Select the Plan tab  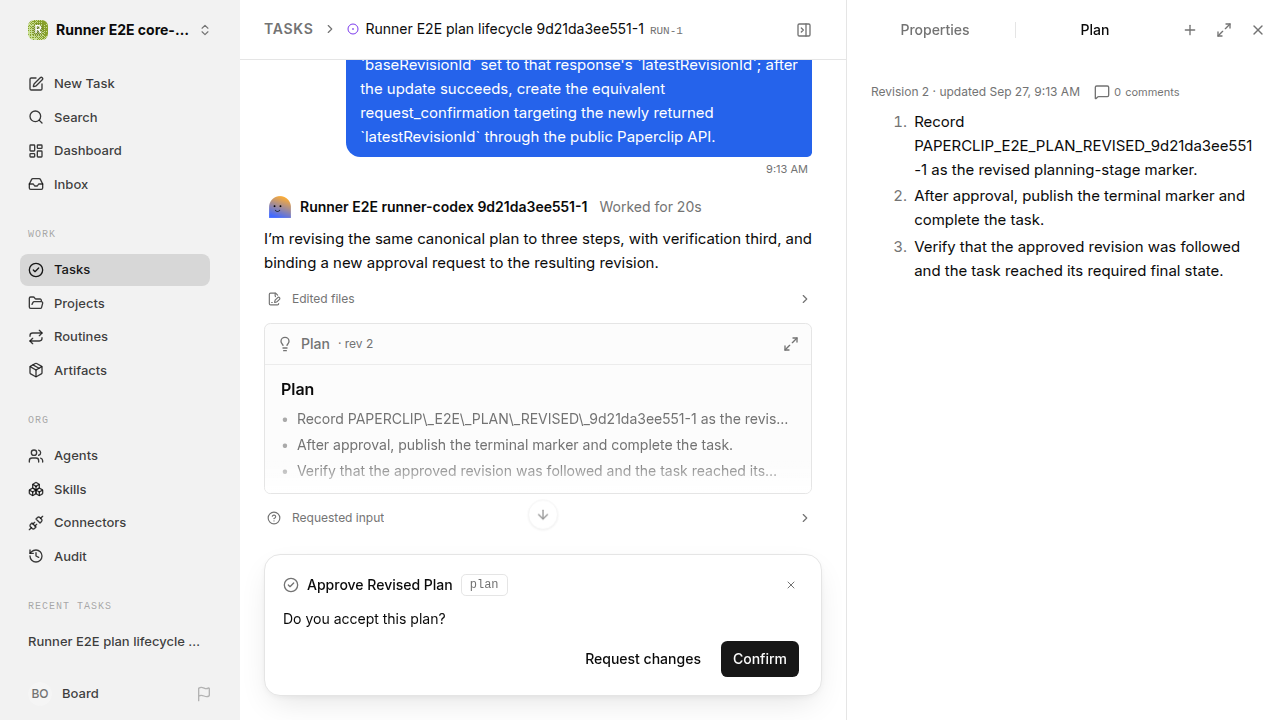click(x=1094, y=30)
